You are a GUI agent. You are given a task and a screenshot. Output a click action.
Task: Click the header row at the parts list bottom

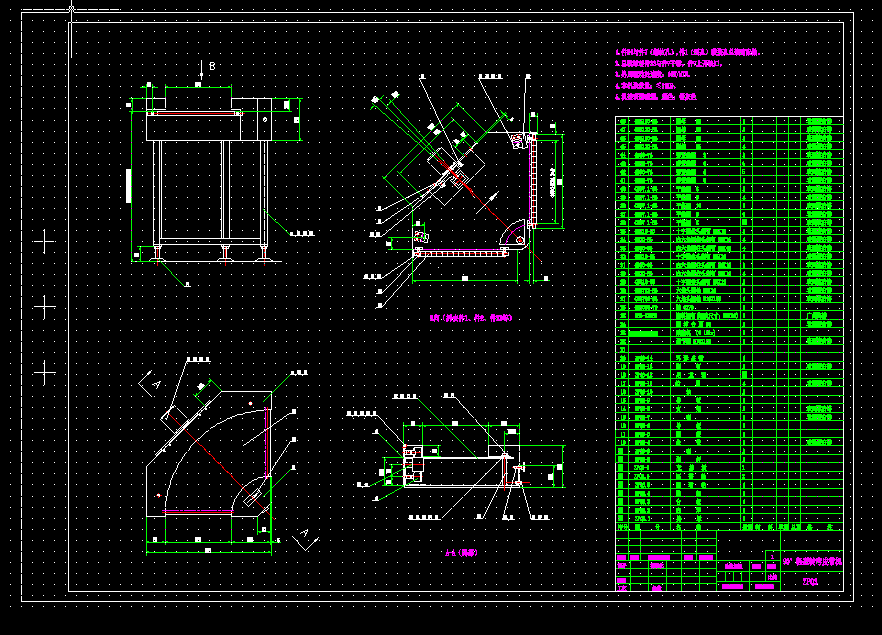(728, 526)
